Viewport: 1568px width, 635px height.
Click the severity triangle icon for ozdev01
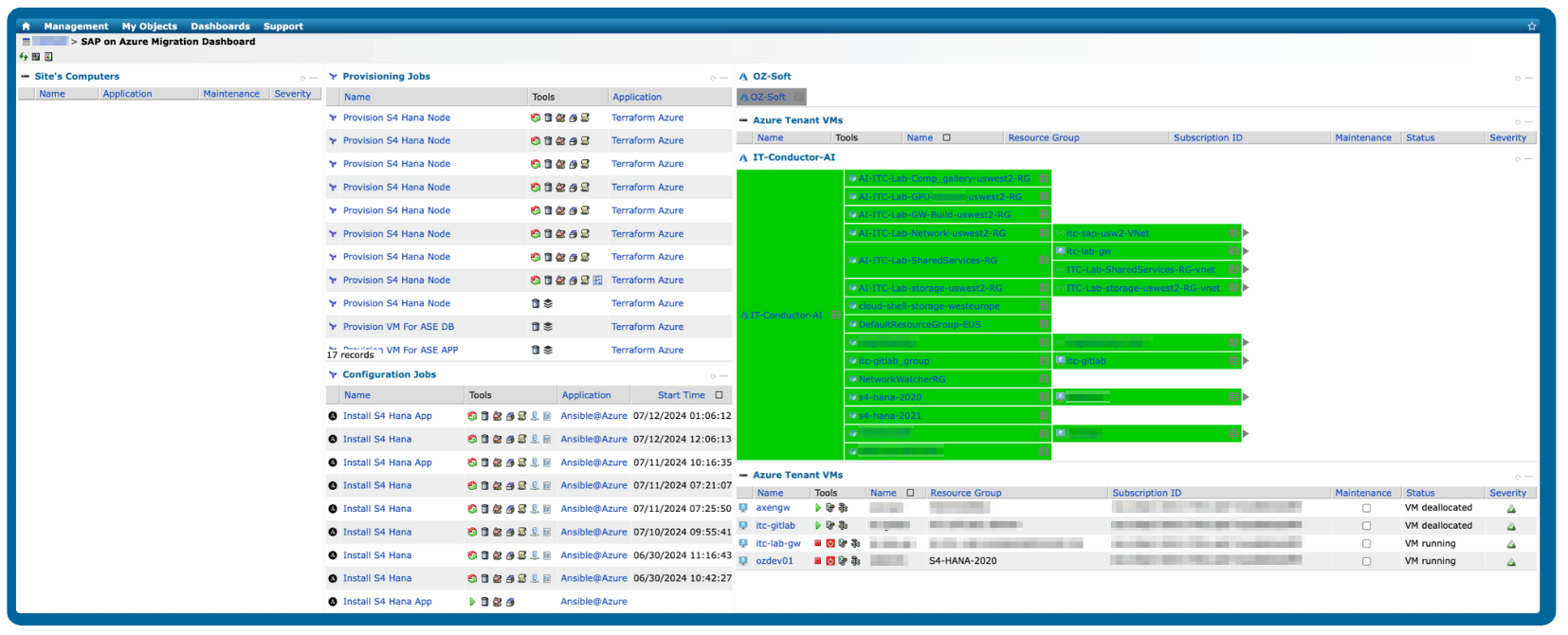click(x=1511, y=562)
